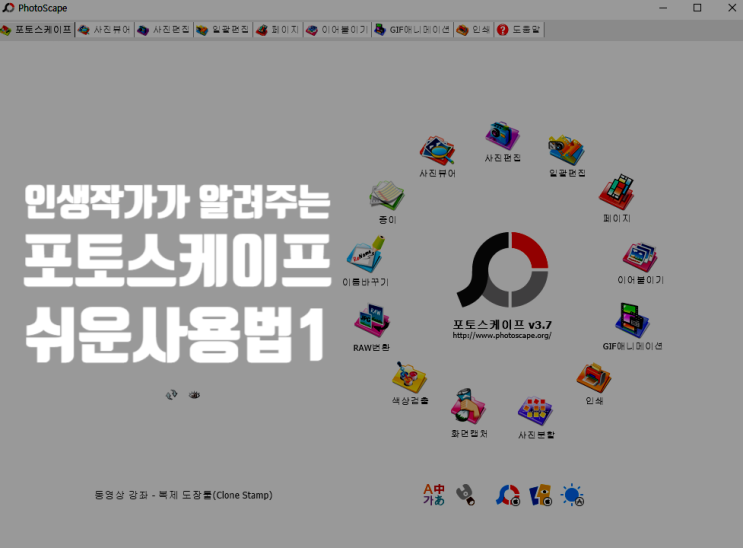Go to the 인쇄 tab
Image resolution: width=743 pixels, height=548 pixels.
[x=473, y=30]
